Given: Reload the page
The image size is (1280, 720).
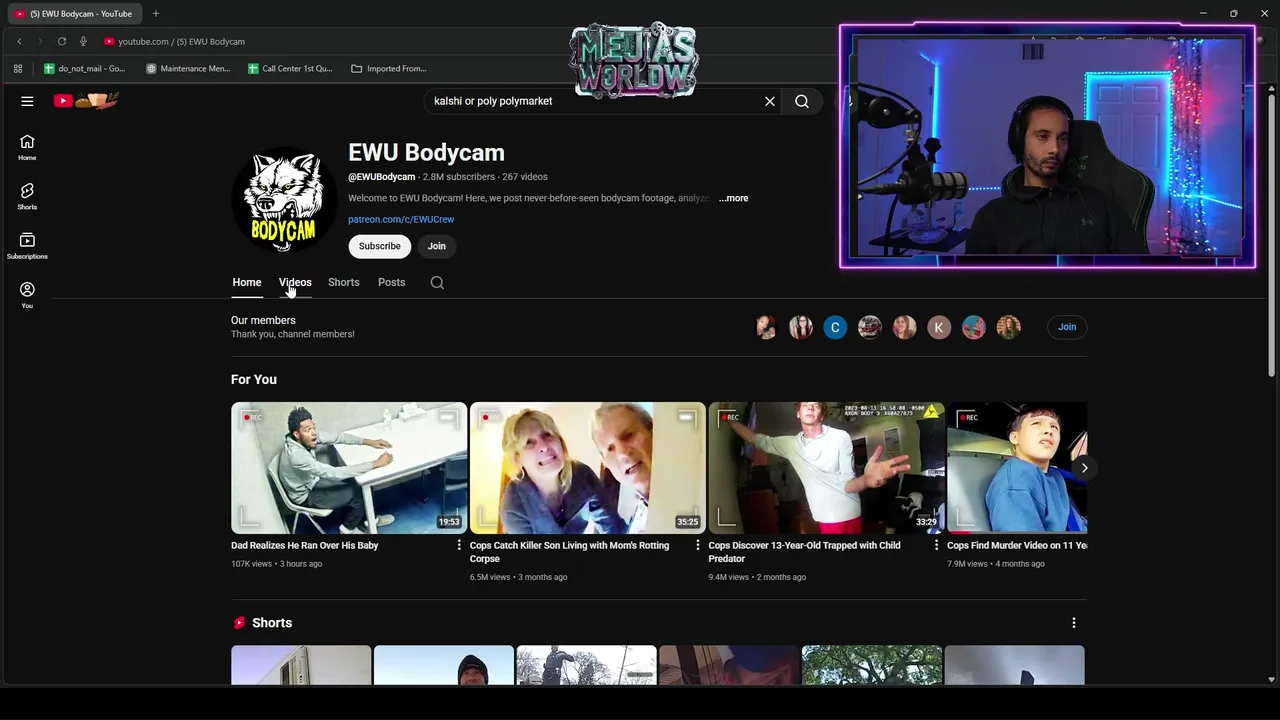Looking at the screenshot, I should (62, 41).
